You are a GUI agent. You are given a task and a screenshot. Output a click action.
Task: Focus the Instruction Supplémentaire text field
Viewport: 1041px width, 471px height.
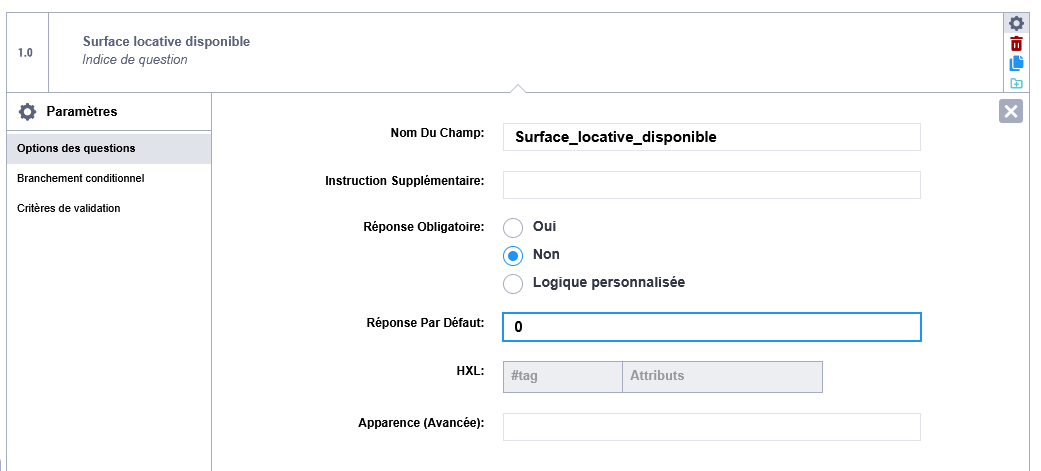pyautogui.click(x=711, y=185)
